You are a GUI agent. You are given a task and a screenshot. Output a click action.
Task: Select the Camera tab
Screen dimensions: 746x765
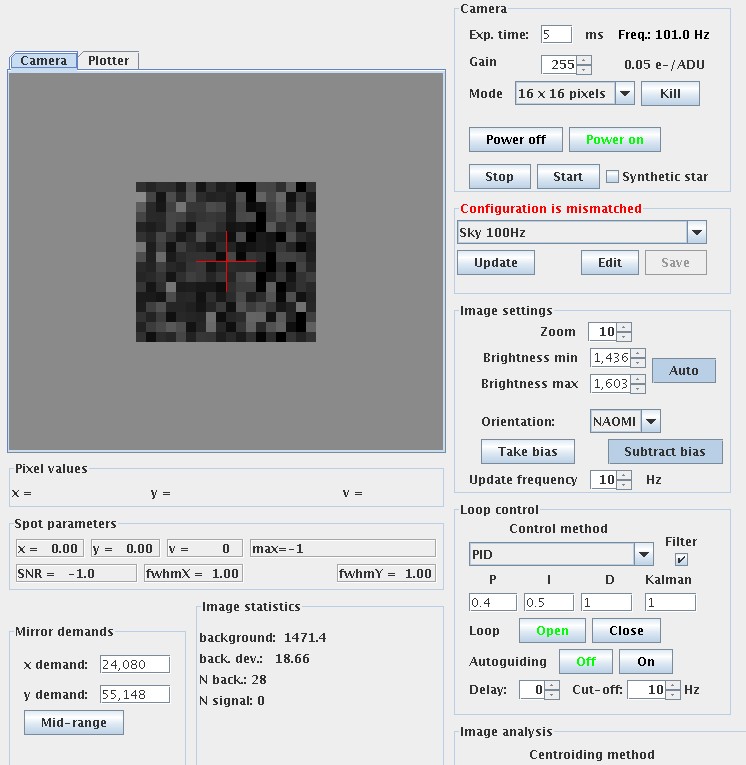tap(44, 61)
